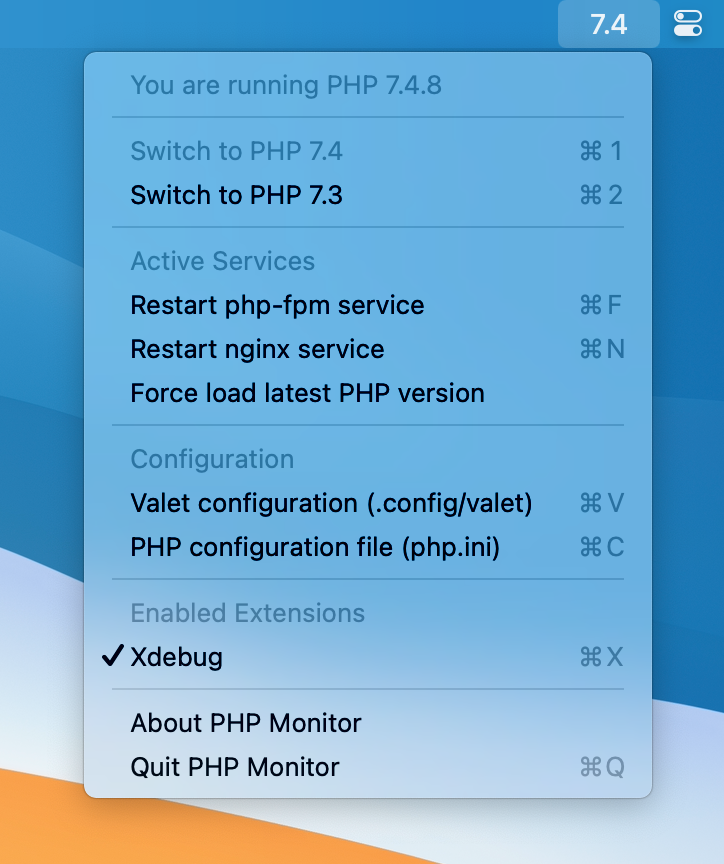The image size is (724, 864).
Task: Click 'You are running PHP 7.4.8' status text
Action: tap(286, 85)
